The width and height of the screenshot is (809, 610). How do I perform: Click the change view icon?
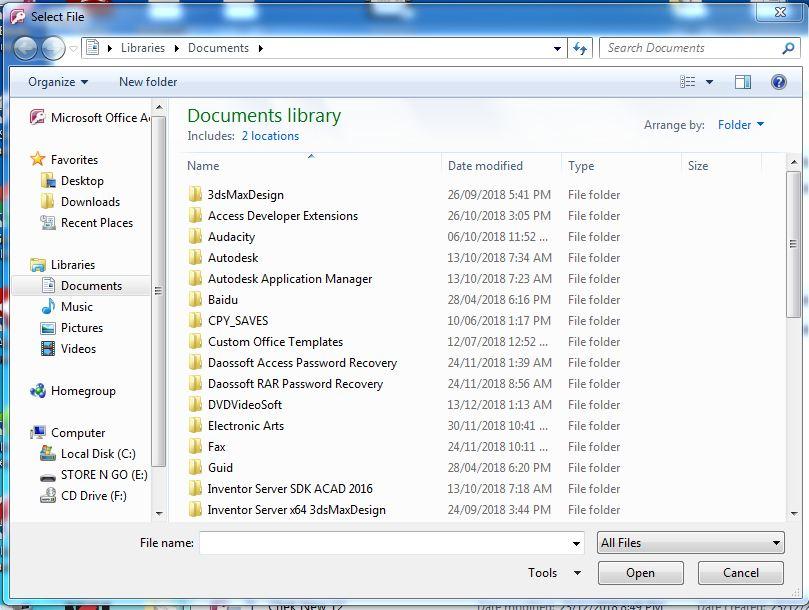[x=688, y=82]
